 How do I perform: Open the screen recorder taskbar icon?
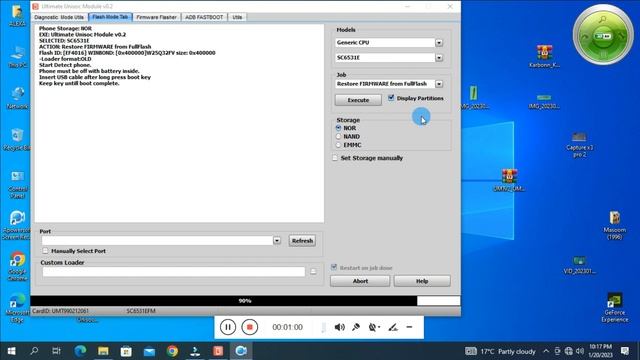[241, 351]
